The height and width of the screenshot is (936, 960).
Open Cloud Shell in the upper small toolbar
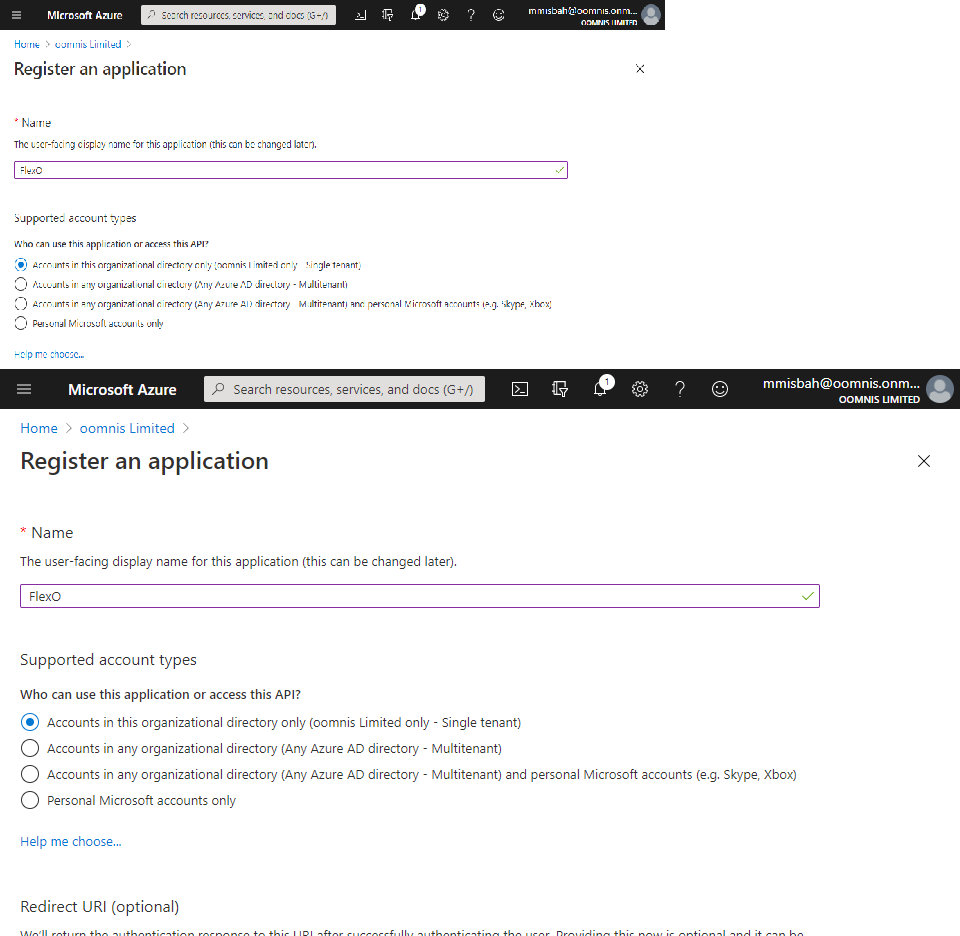pyautogui.click(x=361, y=15)
